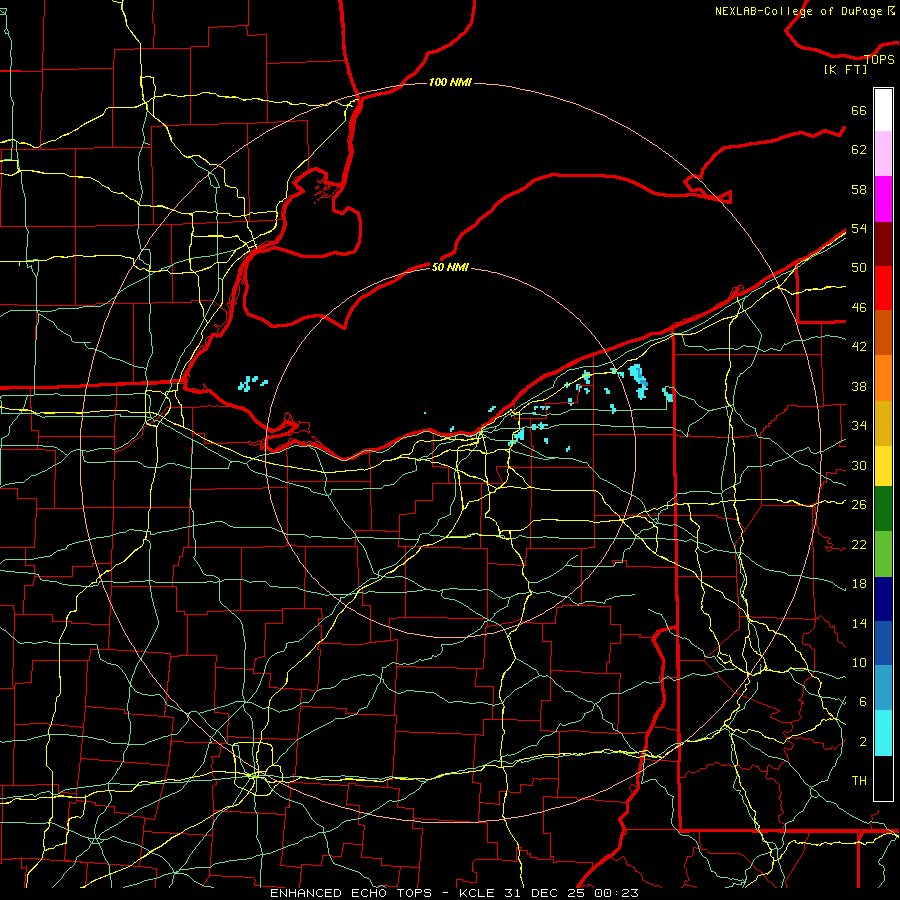
Task: Click the legend value "6"
Action: tap(863, 702)
